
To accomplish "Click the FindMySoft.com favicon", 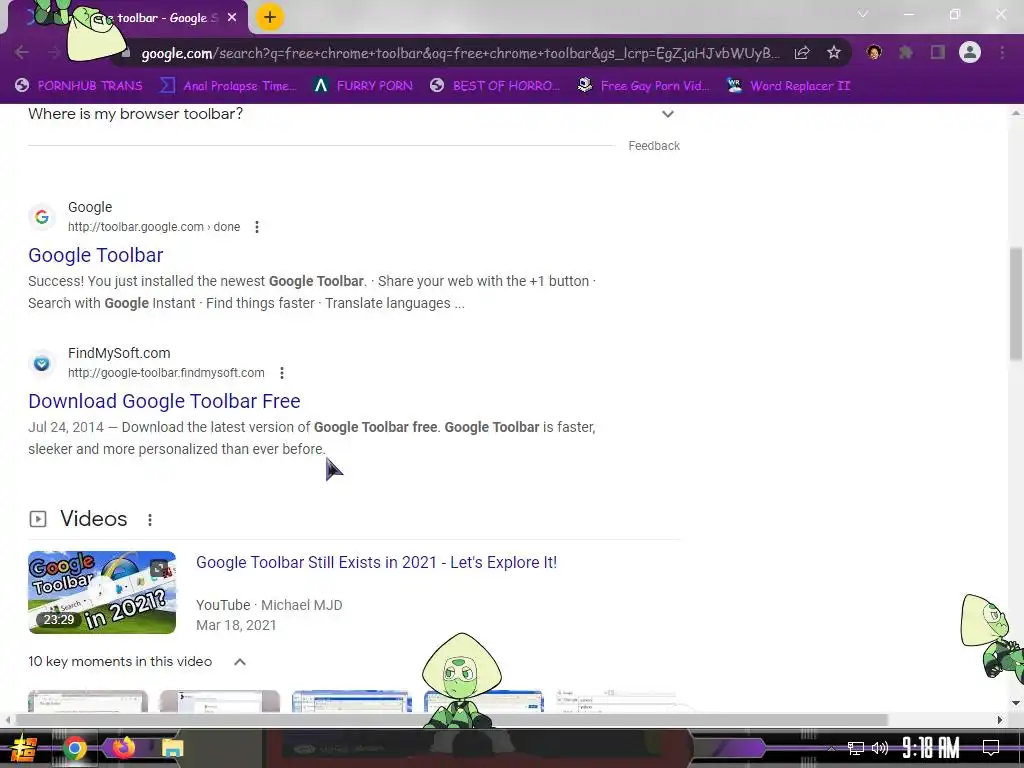I will pos(42,363).
